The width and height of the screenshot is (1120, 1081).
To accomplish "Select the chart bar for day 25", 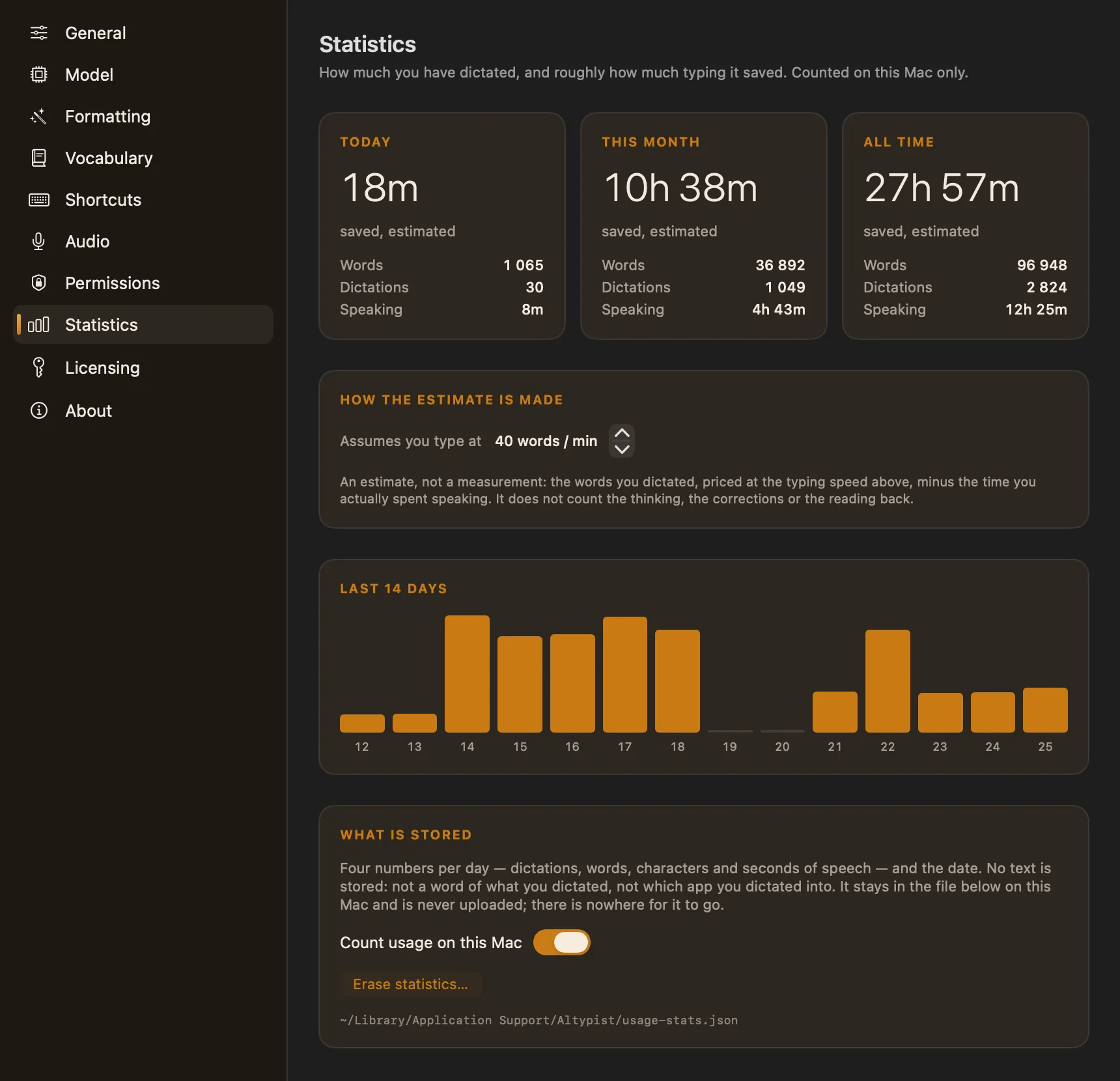I will click(1045, 710).
